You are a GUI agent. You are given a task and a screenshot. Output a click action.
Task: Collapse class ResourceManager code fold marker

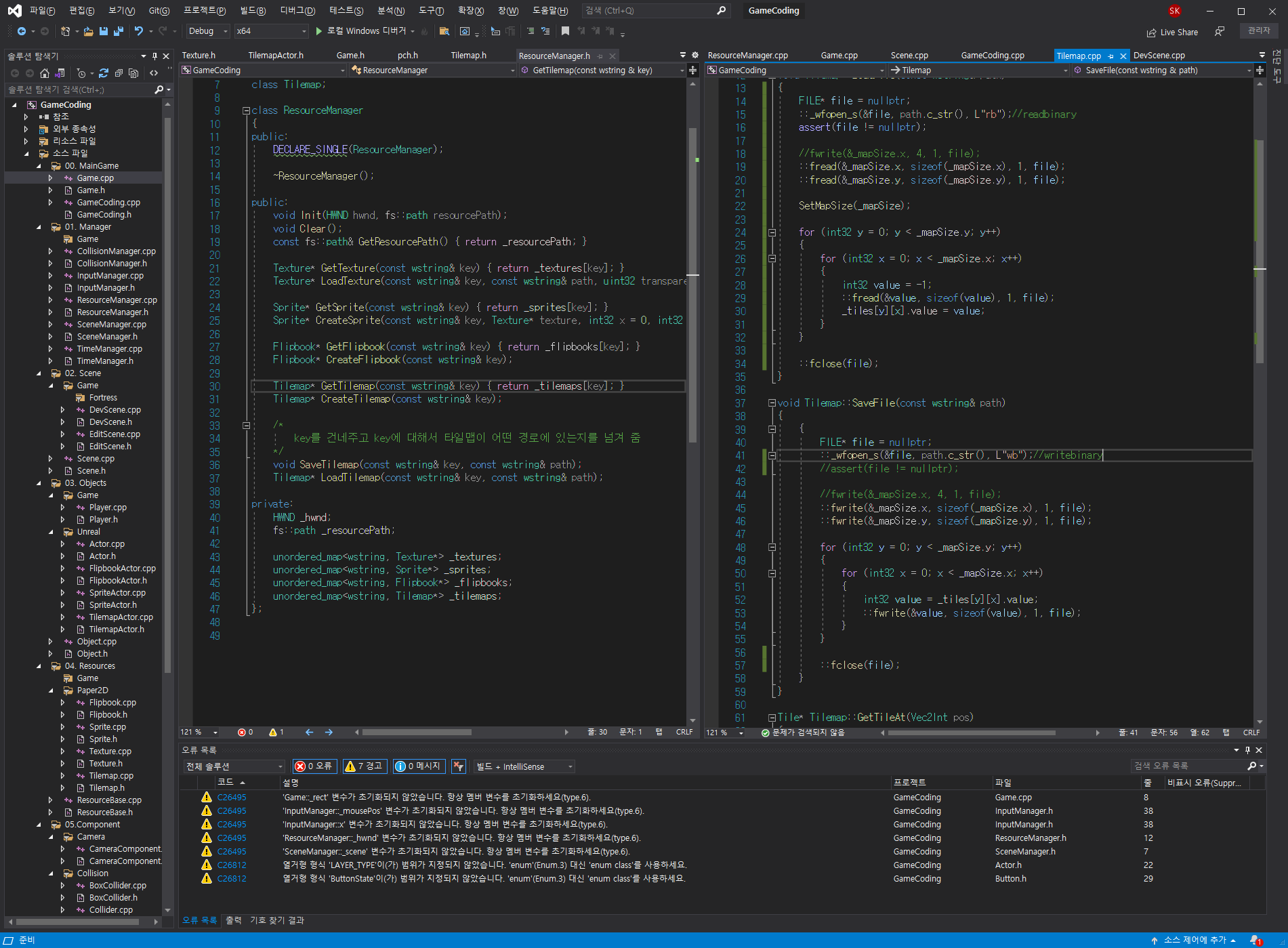(x=247, y=110)
